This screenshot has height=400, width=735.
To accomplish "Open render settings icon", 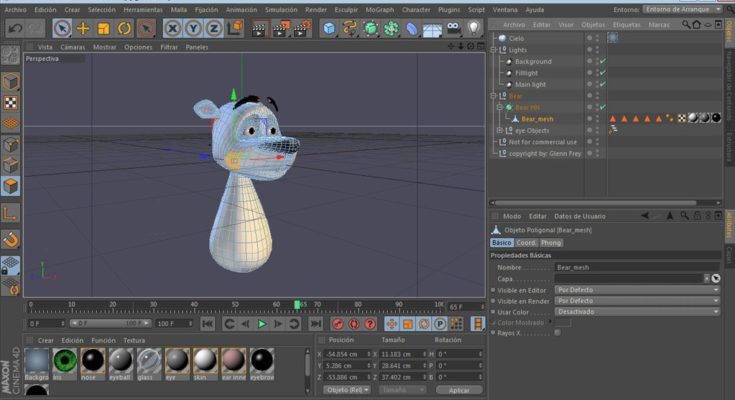I will tap(302, 29).
